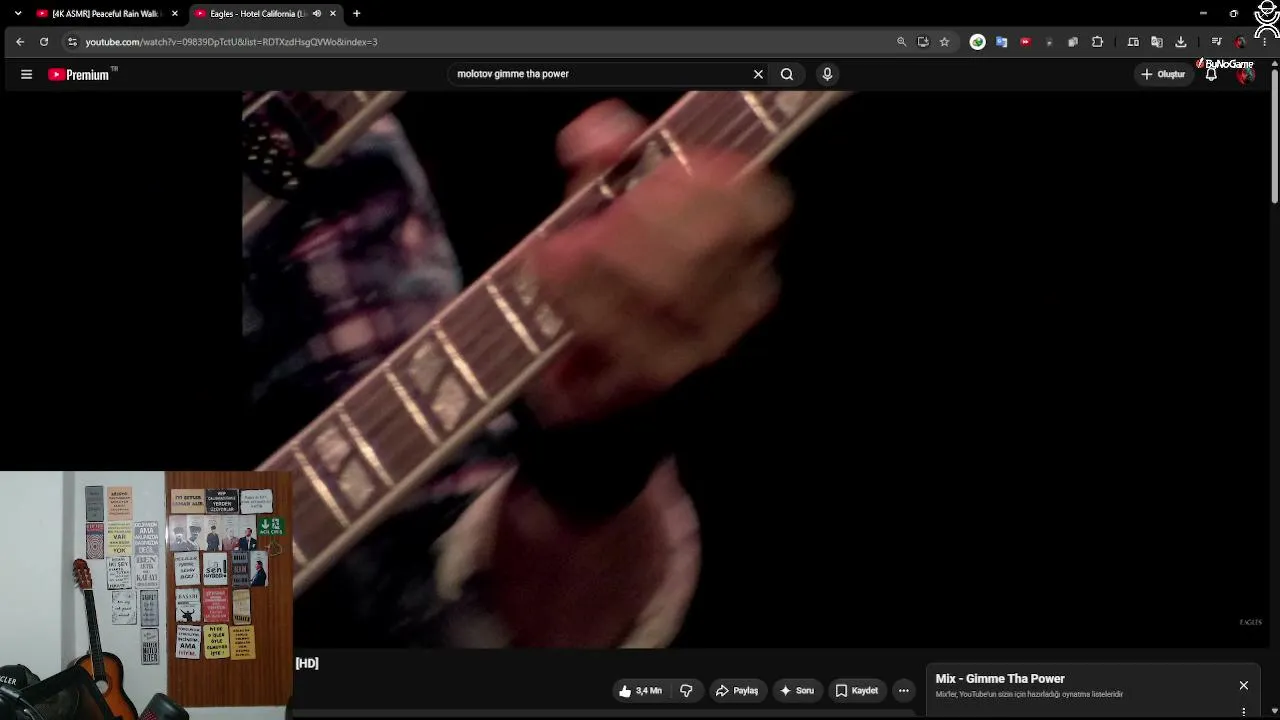Bookmark this page with the star
Image resolution: width=1280 pixels, height=720 pixels.
click(x=944, y=42)
